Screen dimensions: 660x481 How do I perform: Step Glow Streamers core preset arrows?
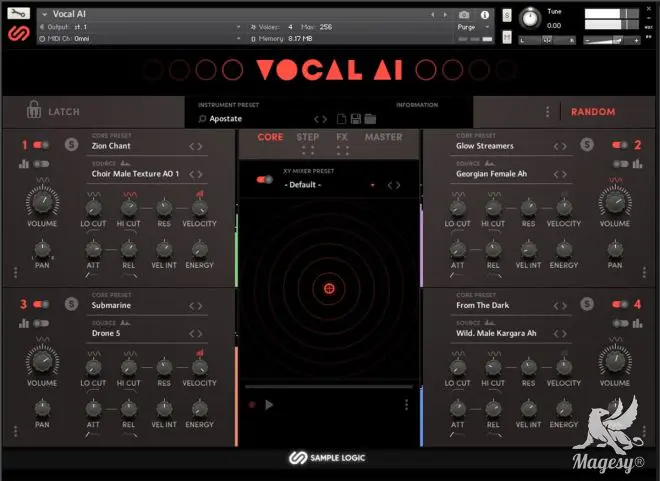pos(560,146)
